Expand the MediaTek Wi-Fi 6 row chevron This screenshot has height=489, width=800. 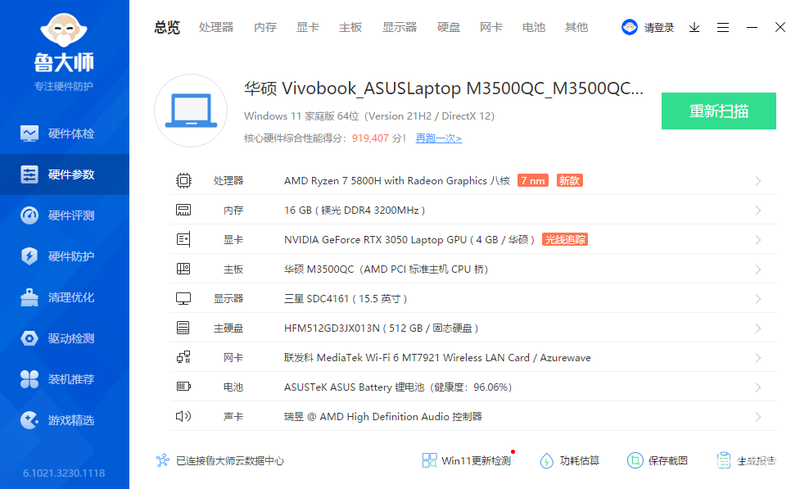coord(758,358)
